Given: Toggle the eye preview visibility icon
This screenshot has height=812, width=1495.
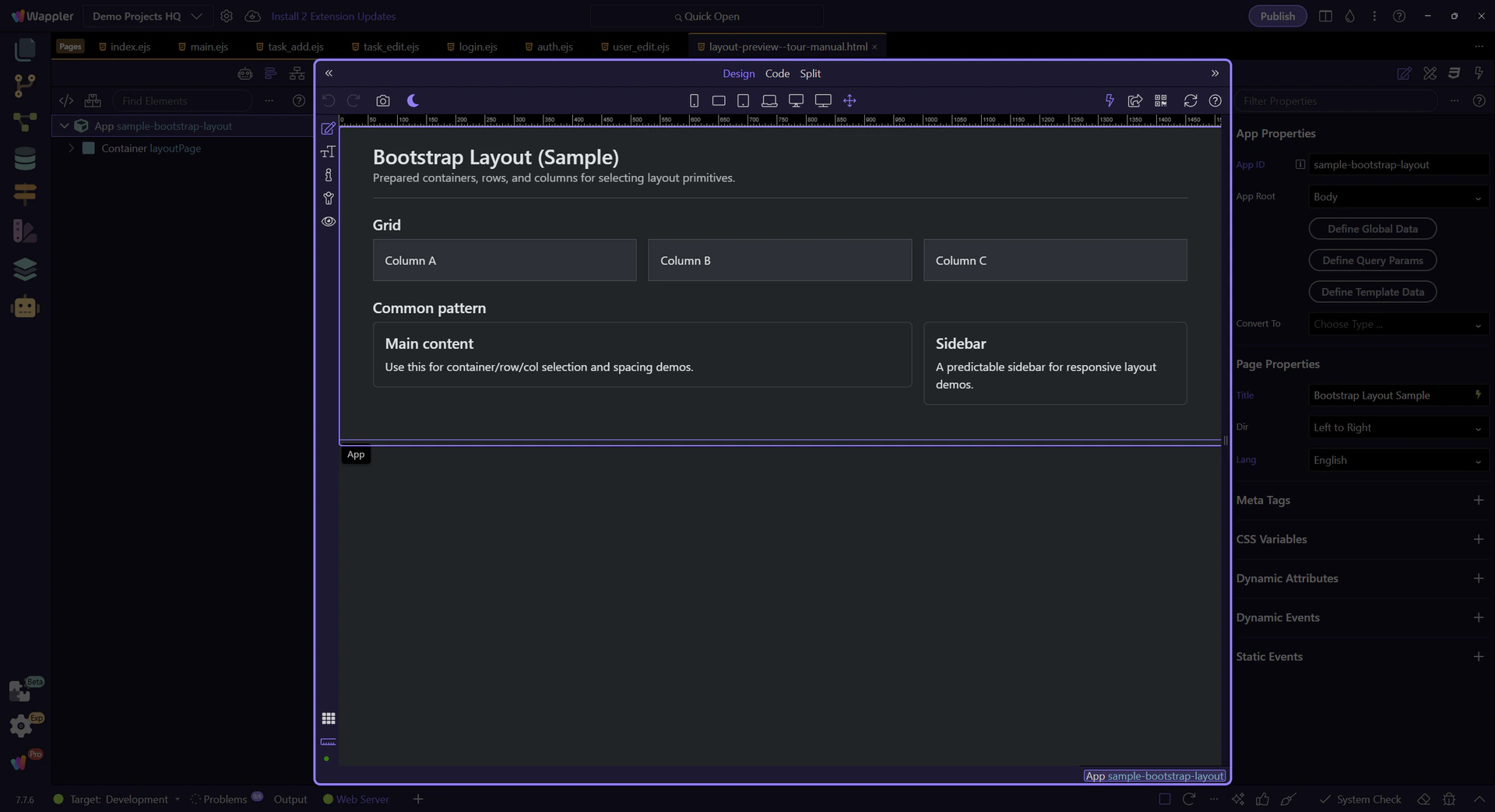Looking at the screenshot, I should (x=329, y=221).
